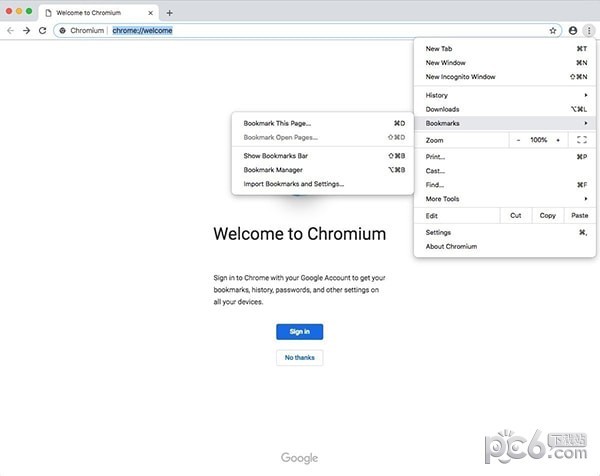Screen dimensions: 600x476
Task: Toggle fullscreen icon in Zoom row
Action: 582,140
